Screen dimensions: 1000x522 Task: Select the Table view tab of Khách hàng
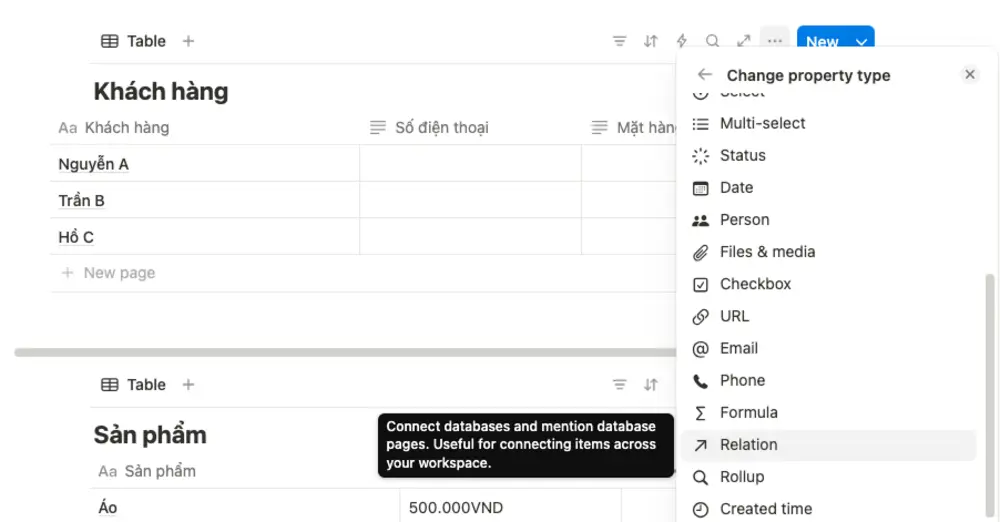pyautogui.click(x=133, y=41)
